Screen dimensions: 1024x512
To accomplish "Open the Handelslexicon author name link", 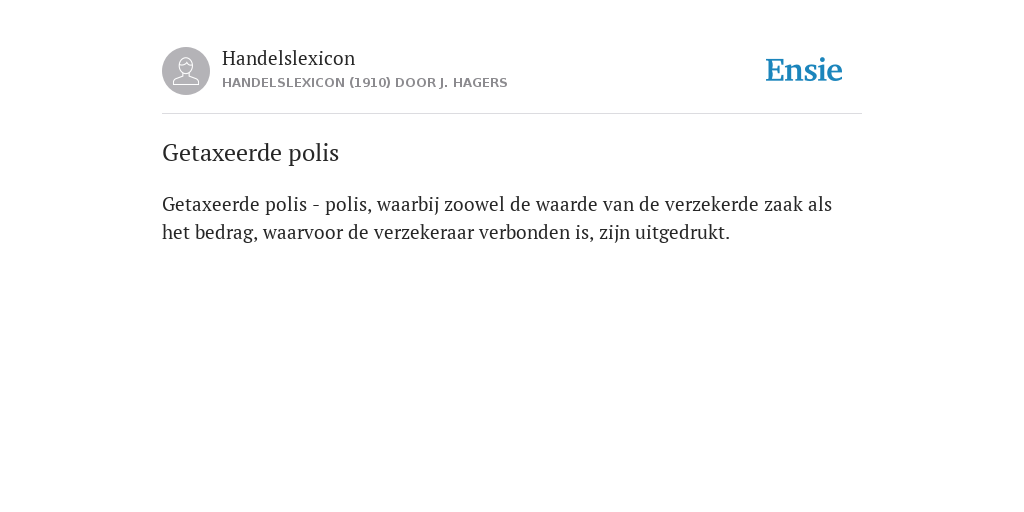I will [289, 58].
